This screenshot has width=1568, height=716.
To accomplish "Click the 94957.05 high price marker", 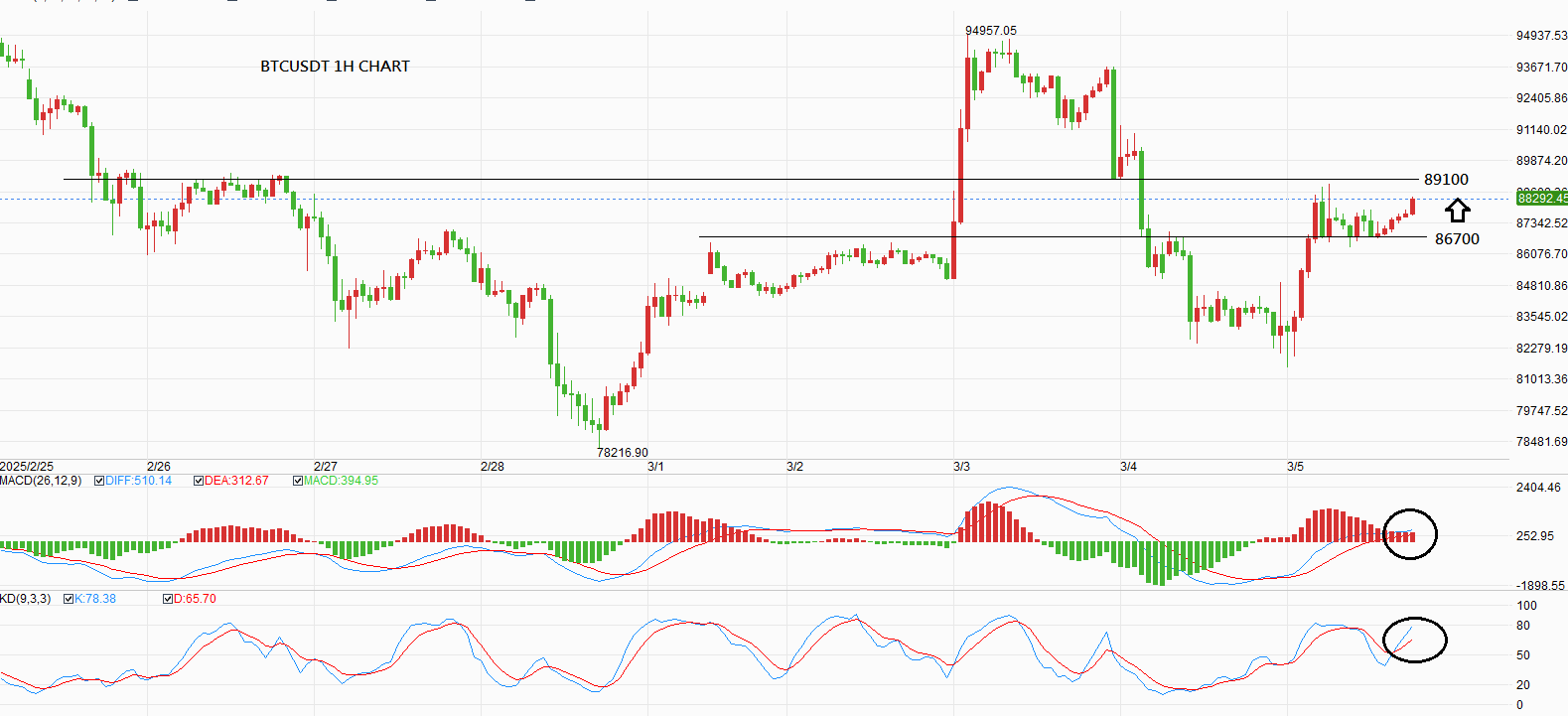I will (x=990, y=31).
